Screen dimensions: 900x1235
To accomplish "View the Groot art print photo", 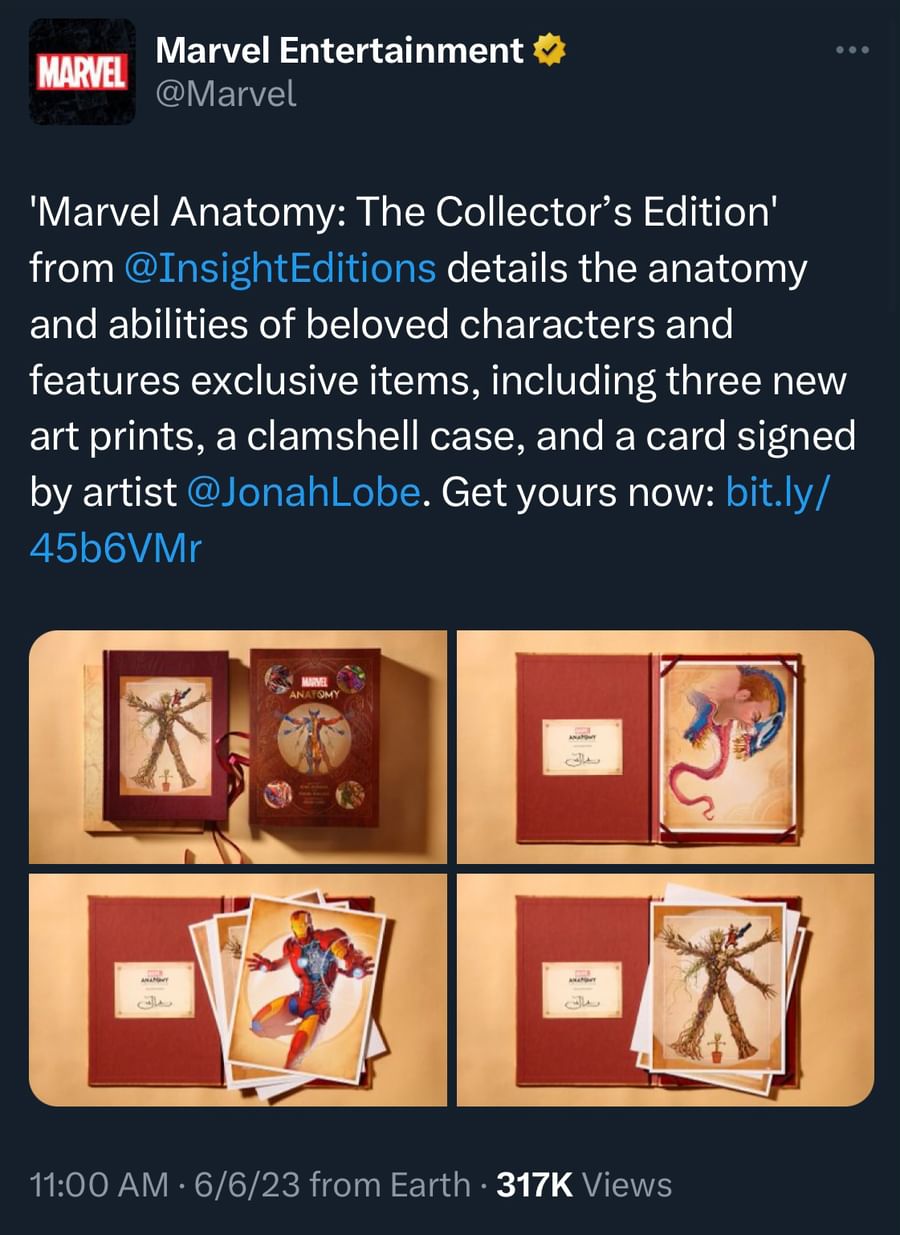I will point(665,990).
